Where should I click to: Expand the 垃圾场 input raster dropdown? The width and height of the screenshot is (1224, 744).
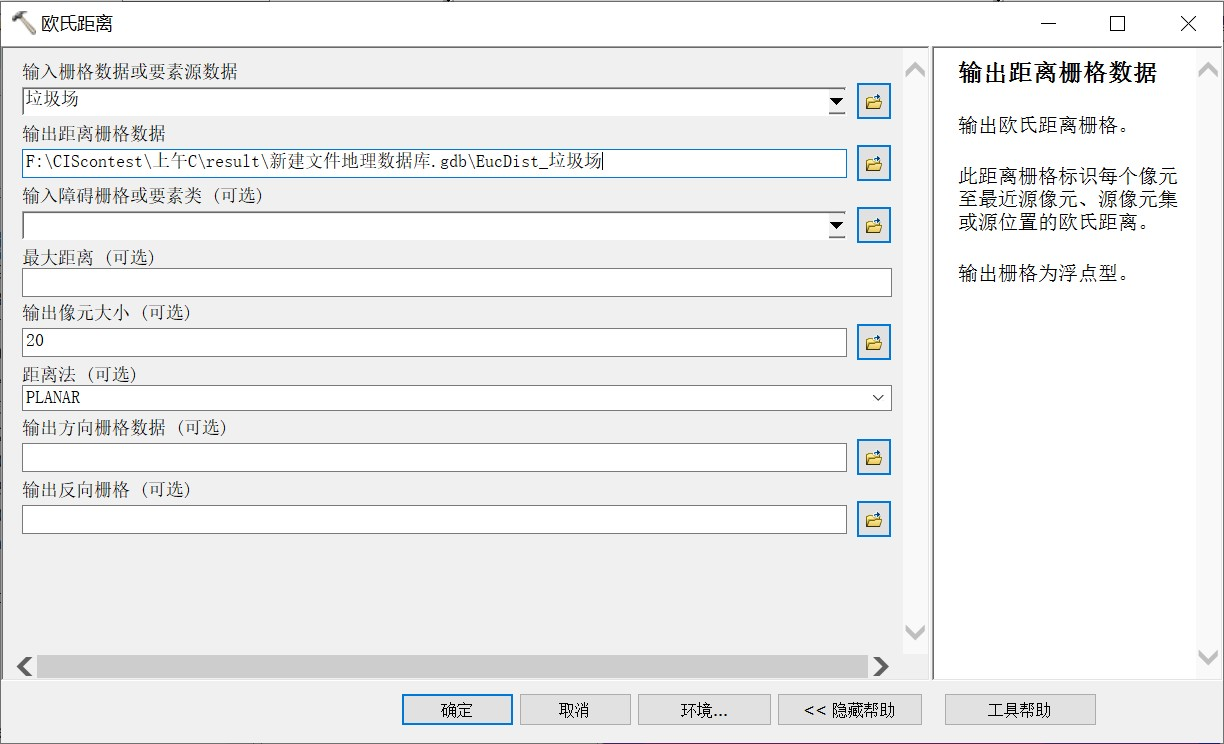coord(836,100)
